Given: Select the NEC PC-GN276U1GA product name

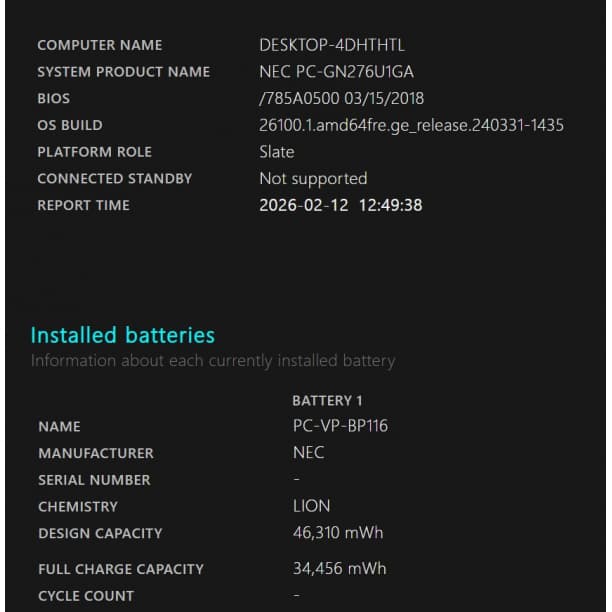Looking at the screenshot, I should tap(336, 72).
